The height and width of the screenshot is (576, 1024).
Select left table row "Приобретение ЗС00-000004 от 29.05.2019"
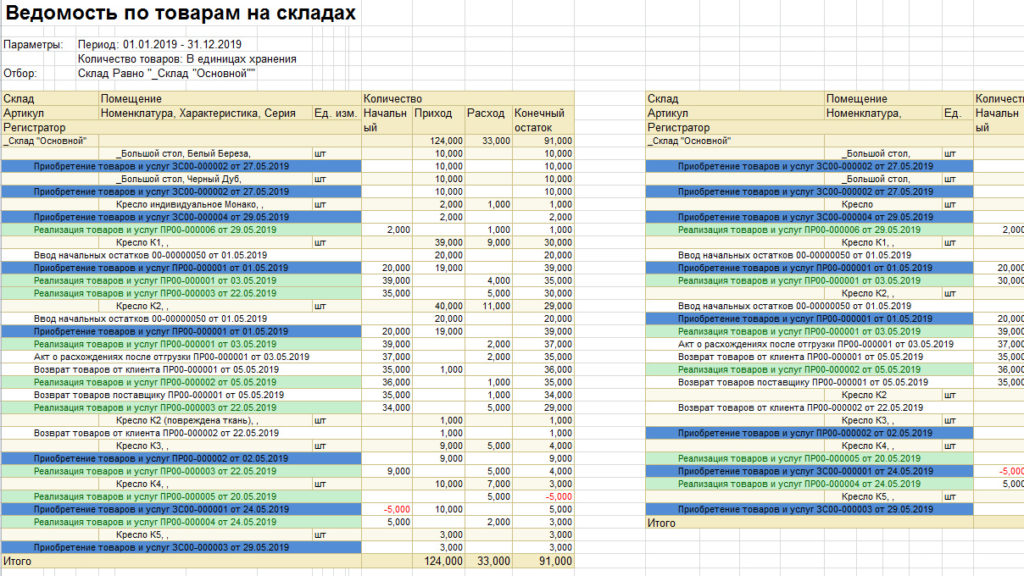[x=182, y=217]
